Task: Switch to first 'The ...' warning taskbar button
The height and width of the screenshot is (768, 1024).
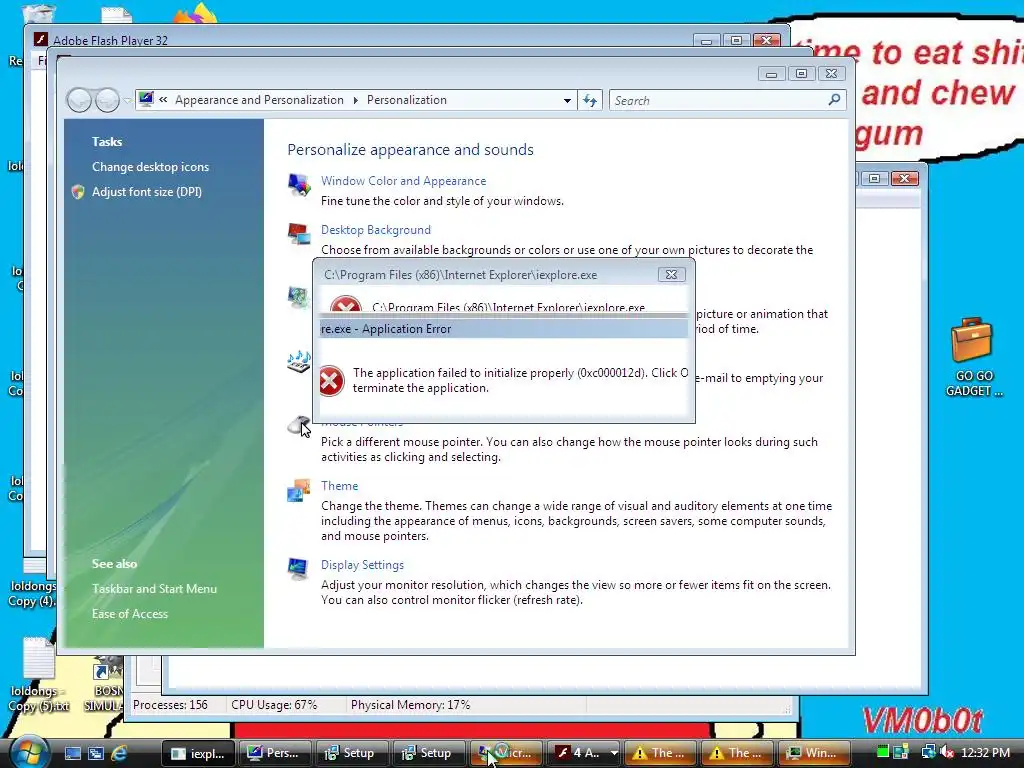Action: click(x=660, y=753)
